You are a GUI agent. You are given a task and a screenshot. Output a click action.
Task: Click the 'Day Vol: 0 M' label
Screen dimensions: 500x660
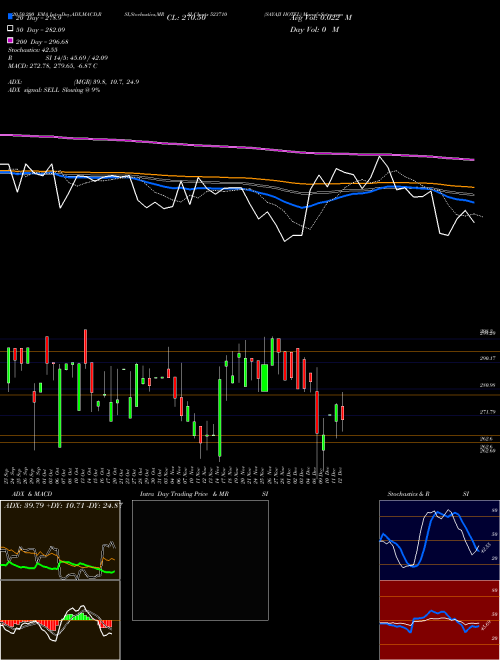coord(314,30)
